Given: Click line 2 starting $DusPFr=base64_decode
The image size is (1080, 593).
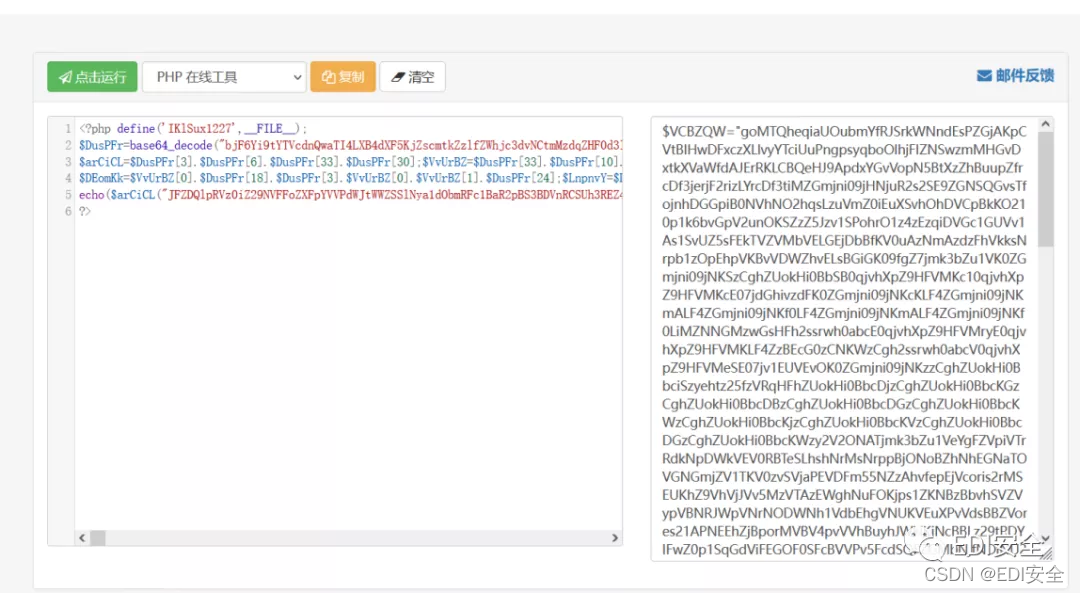Looking at the screenshot, I should pyautogui.click(x=350, y=145).
